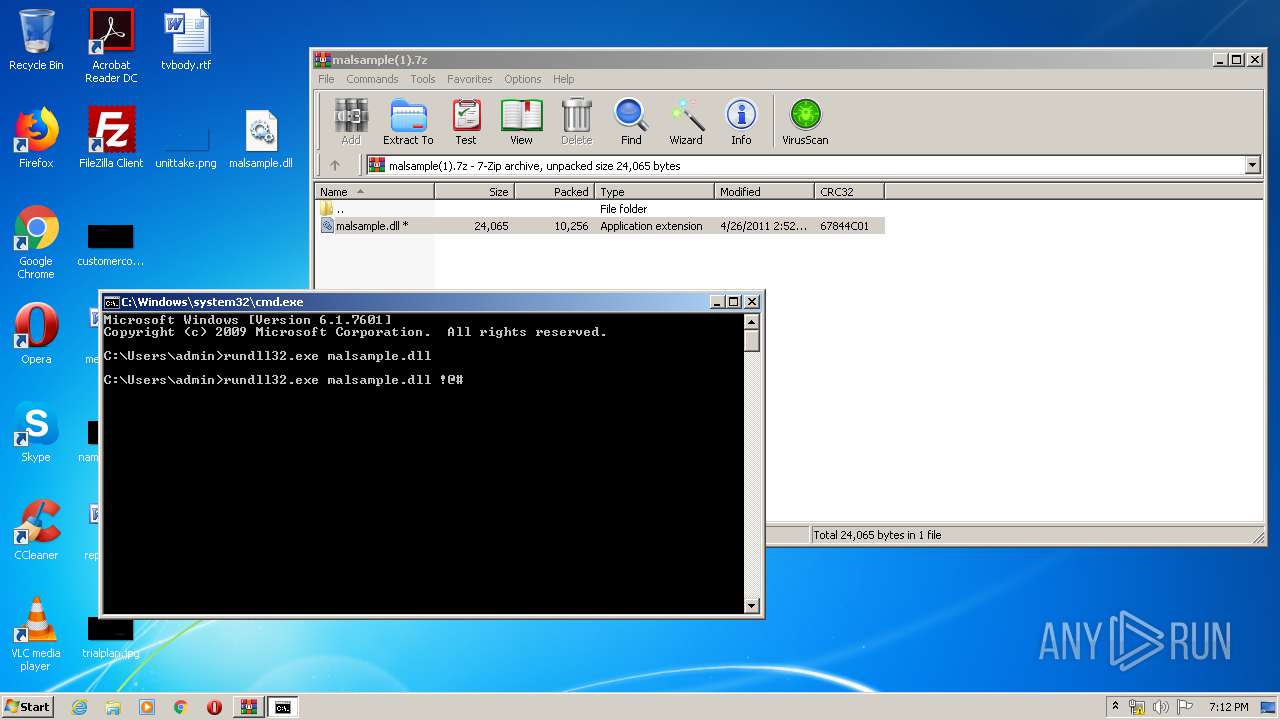Open Windows Explorer from the taskbar
This screenshot has width=1280, height=720.
(113, 707)
